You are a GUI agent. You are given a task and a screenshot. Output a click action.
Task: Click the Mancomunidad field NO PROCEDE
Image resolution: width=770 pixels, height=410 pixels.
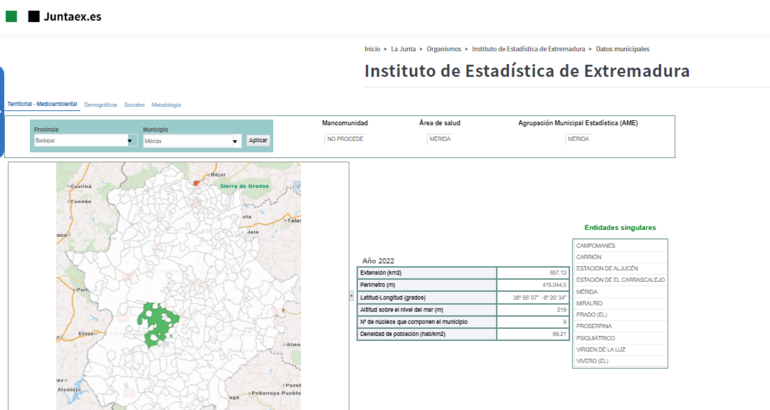pyautogui.click(x=345, y=139)
